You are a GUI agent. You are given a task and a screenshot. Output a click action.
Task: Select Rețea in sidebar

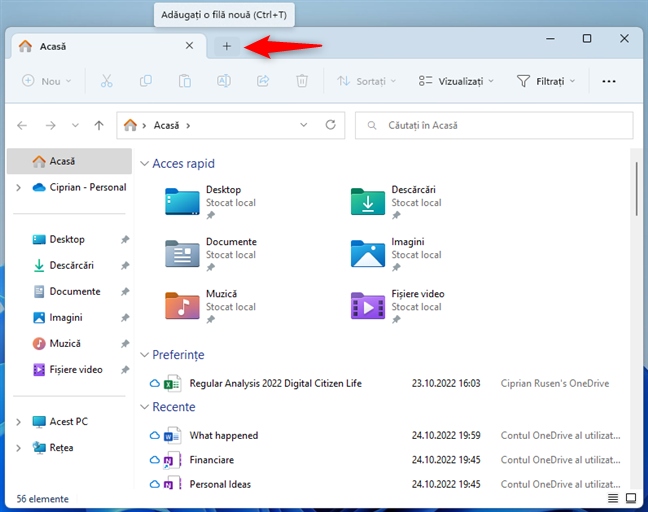[53, 448]
